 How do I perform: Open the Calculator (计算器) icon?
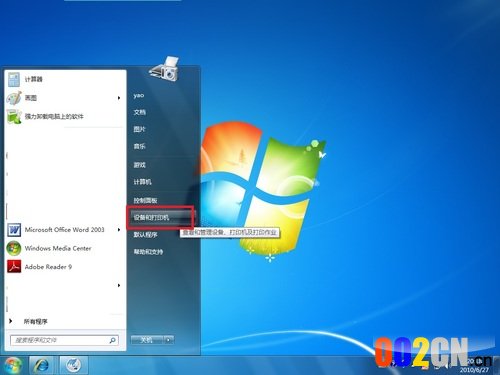tap(14, 79)
